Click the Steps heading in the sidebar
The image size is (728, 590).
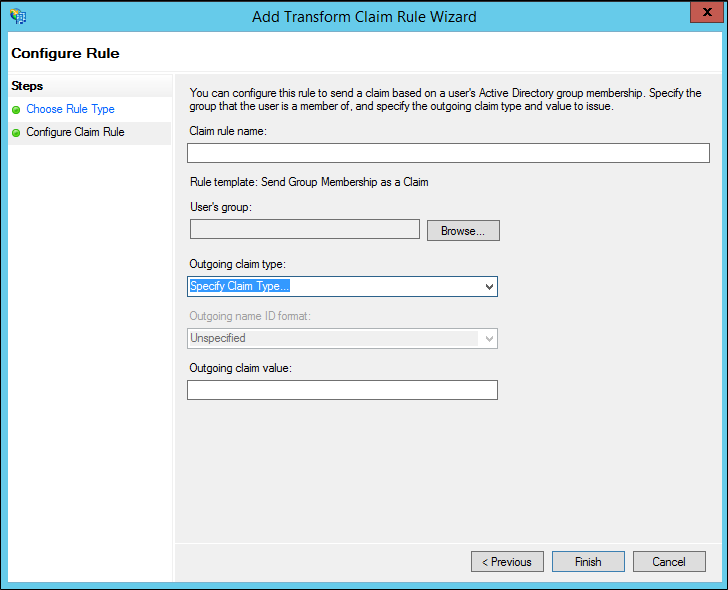27,87
